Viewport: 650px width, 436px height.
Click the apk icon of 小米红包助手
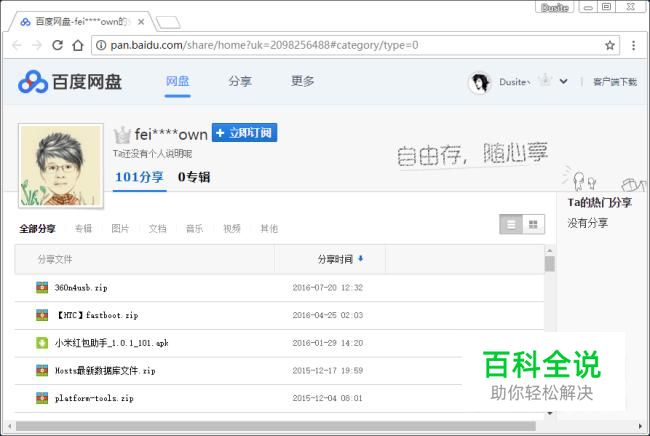click(42, 343)
